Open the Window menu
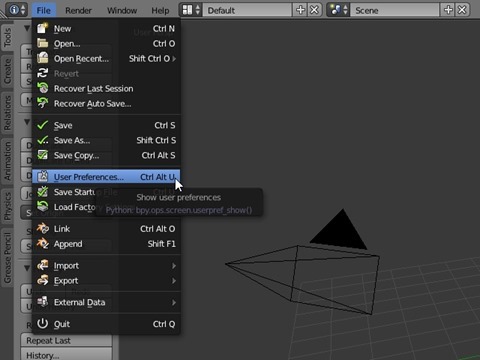Viewport: 480px width, 360px height. click(x=122, y=10)
